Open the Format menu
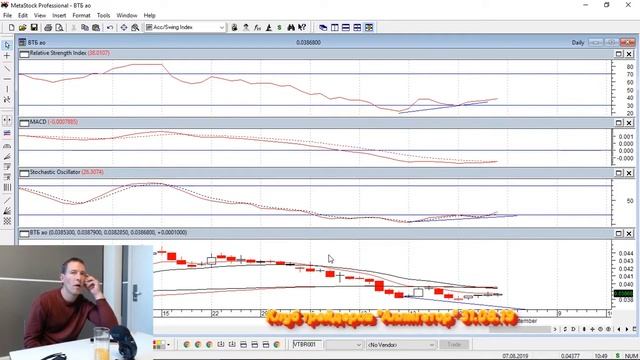This screenshot has height=360, width=640. [x=81, y=15]
